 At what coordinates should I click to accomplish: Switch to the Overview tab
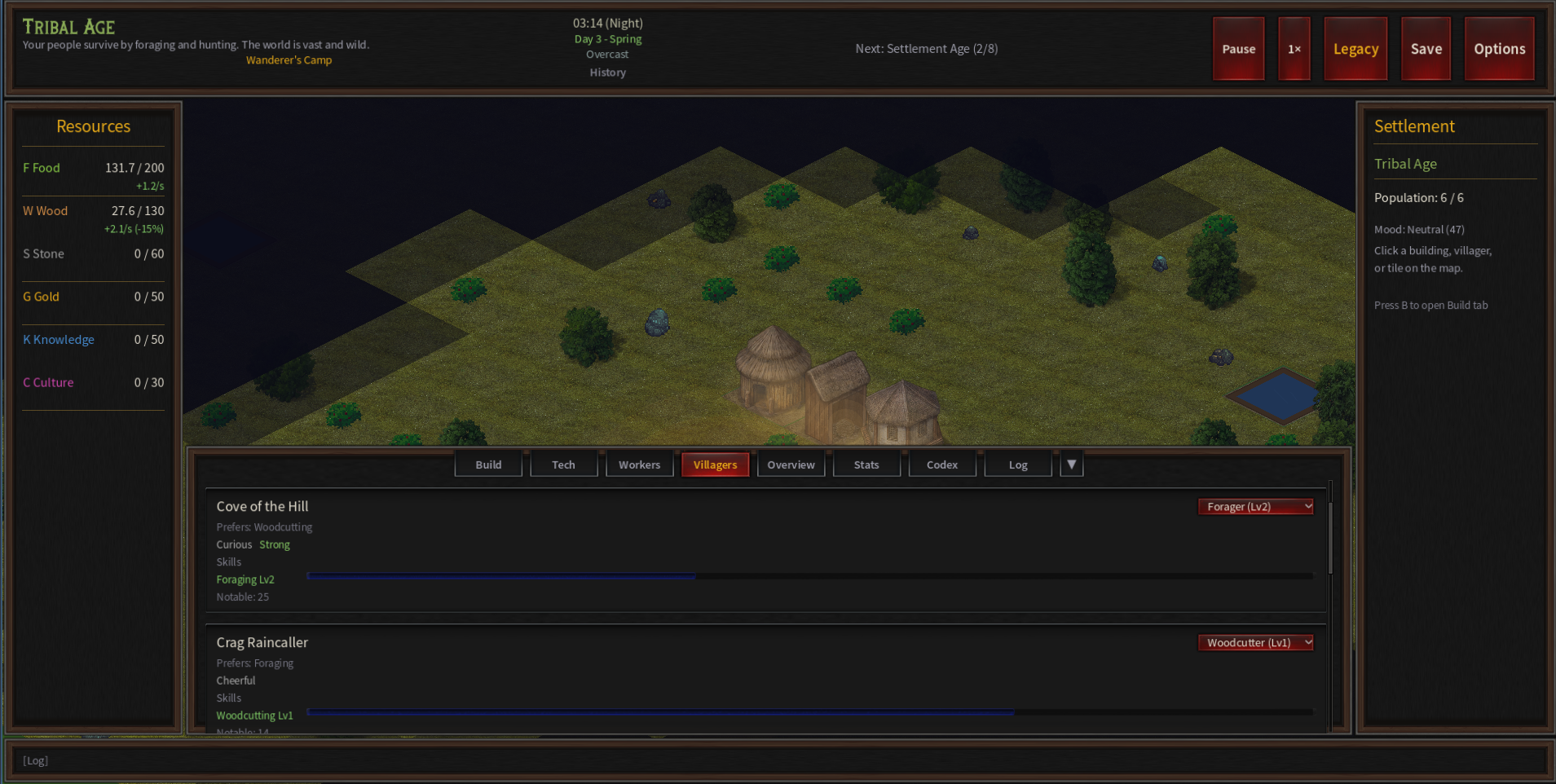coord(791,465)
